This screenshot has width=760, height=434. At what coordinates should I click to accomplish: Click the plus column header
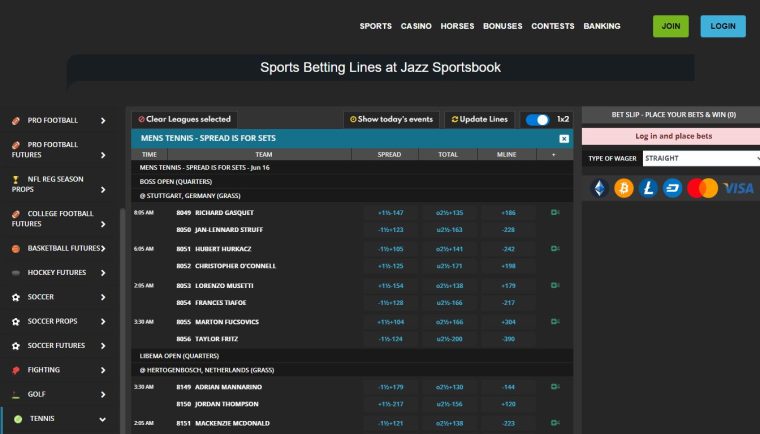click(554, 155)
